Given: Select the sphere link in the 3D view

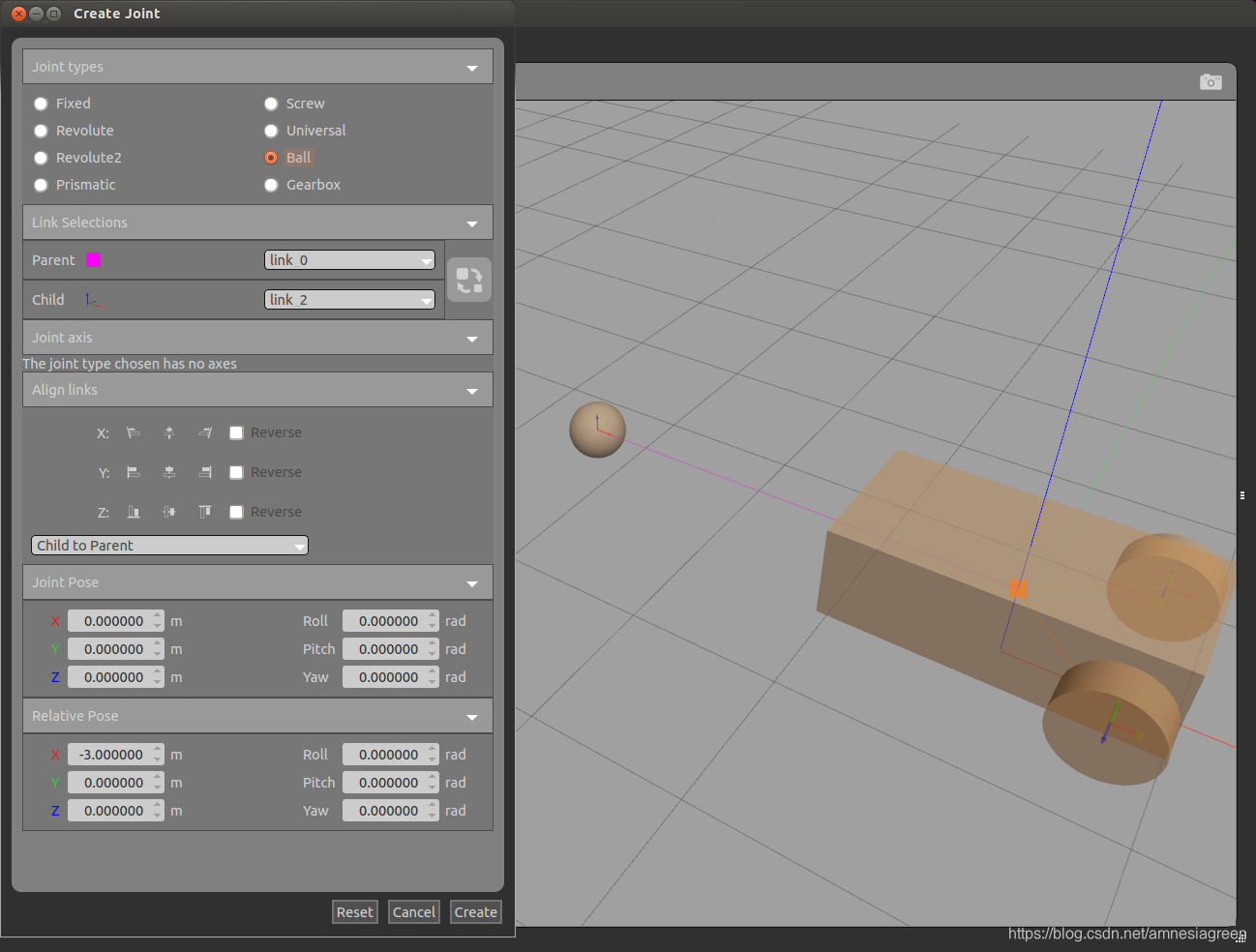Looking at the screenshot, I should (x=597, y=430).
